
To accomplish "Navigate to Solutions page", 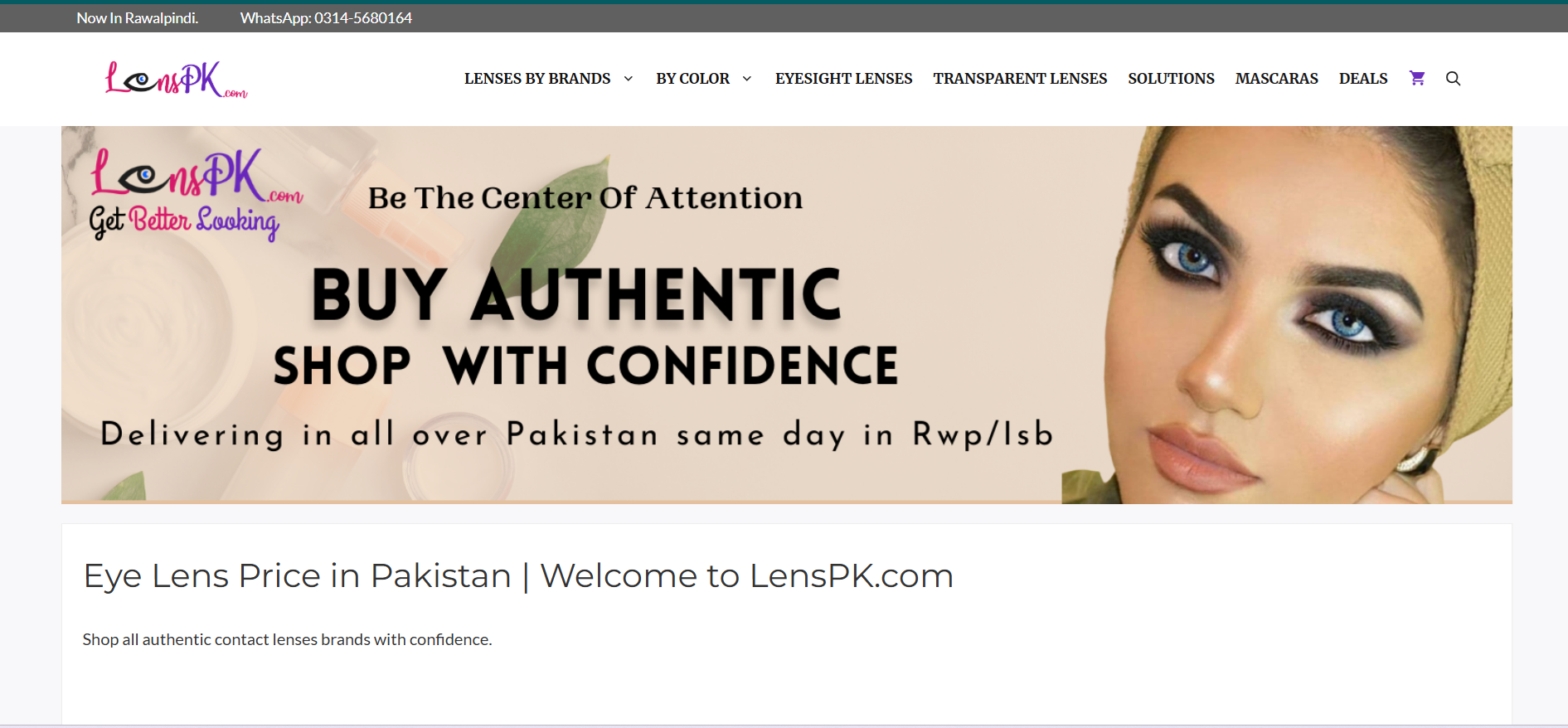I will (1171, 79).
